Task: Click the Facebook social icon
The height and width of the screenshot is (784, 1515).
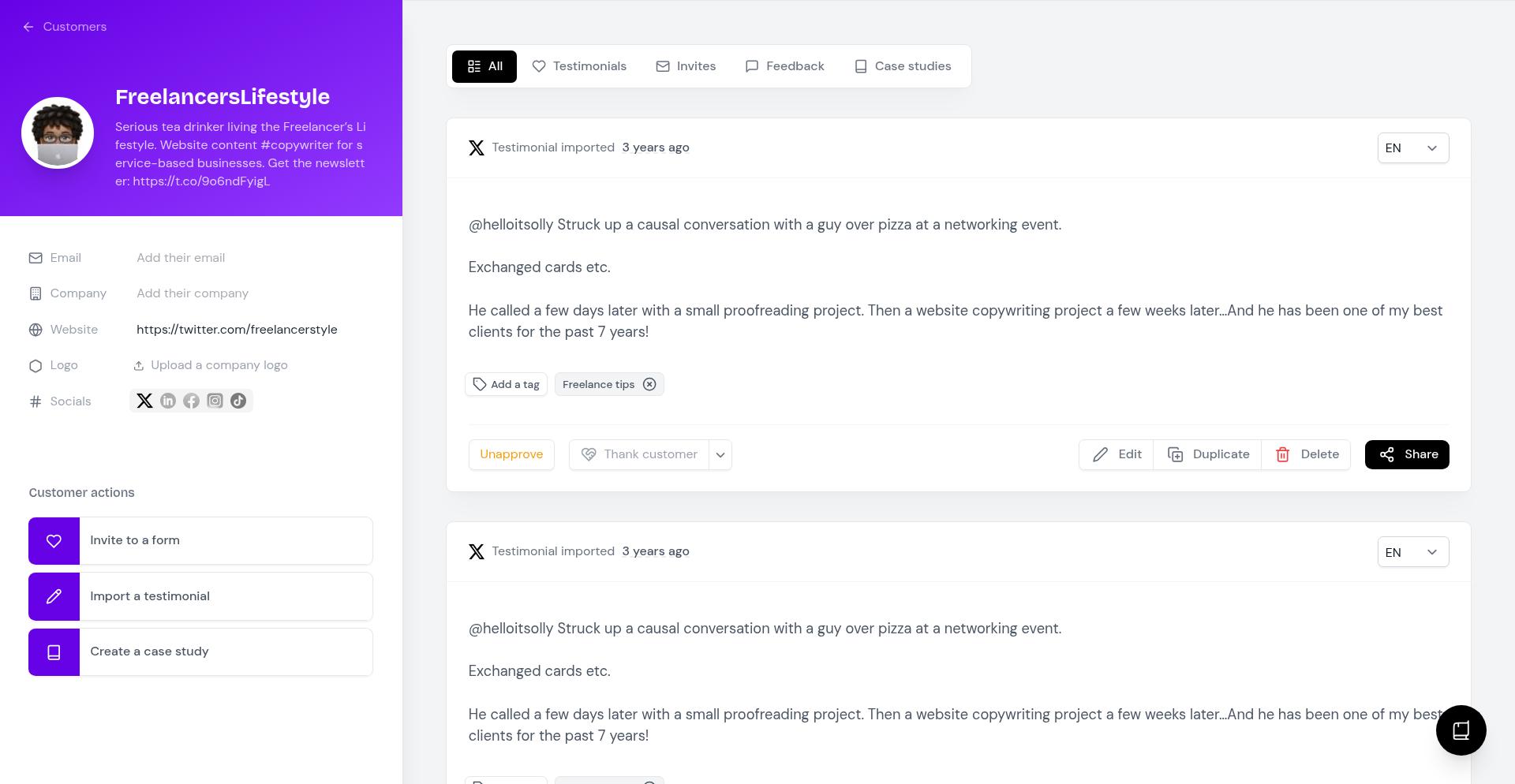Action: point(191,401)
